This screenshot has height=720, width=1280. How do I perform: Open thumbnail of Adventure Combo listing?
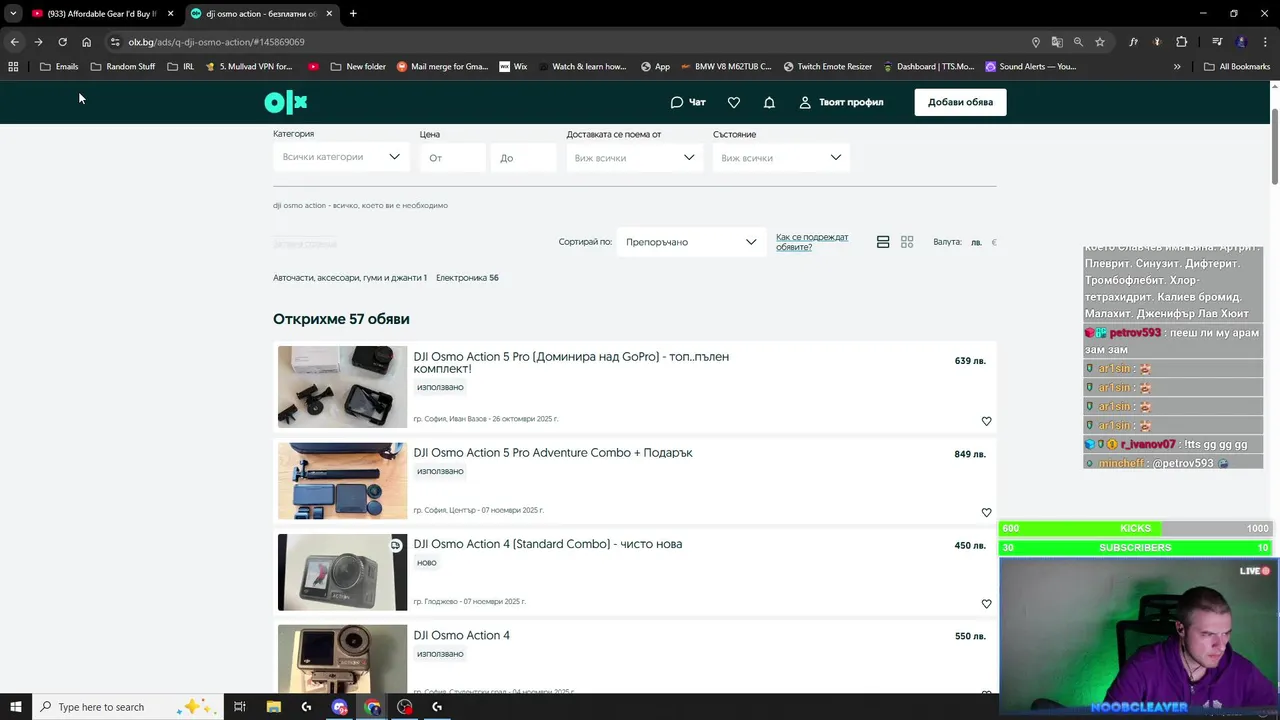point(342,481)
